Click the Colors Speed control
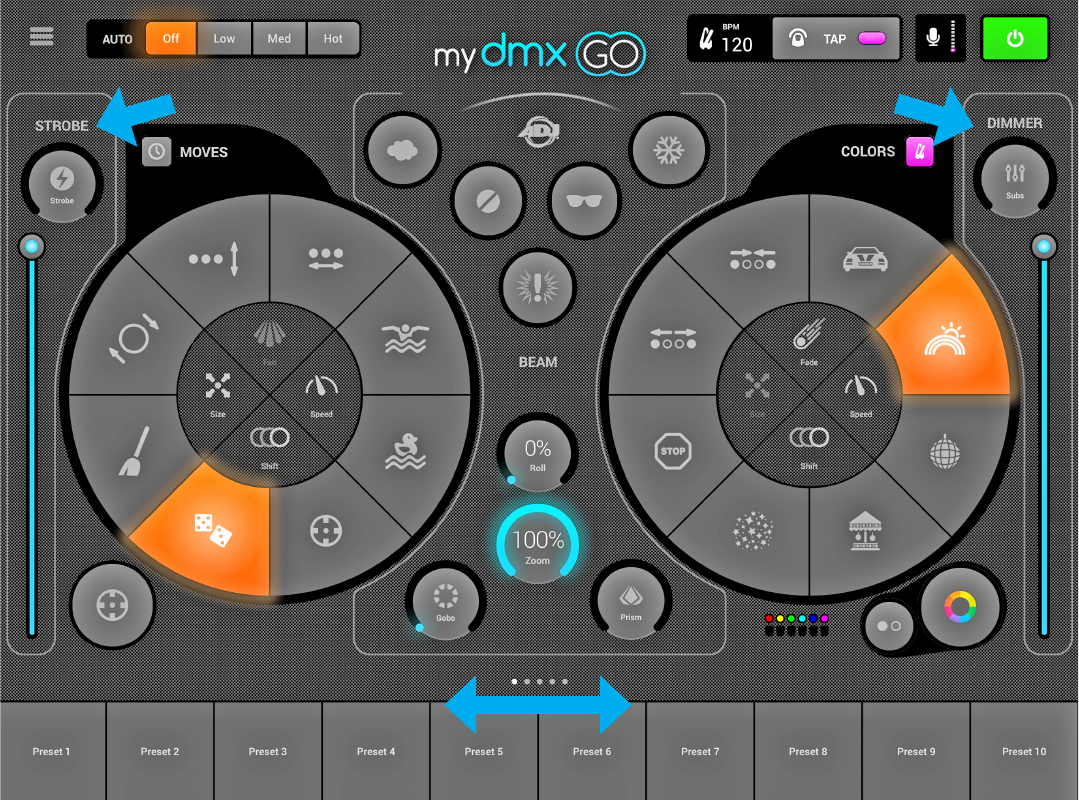The height and width of the screenshot is (800, 1079). pos(860,393)
